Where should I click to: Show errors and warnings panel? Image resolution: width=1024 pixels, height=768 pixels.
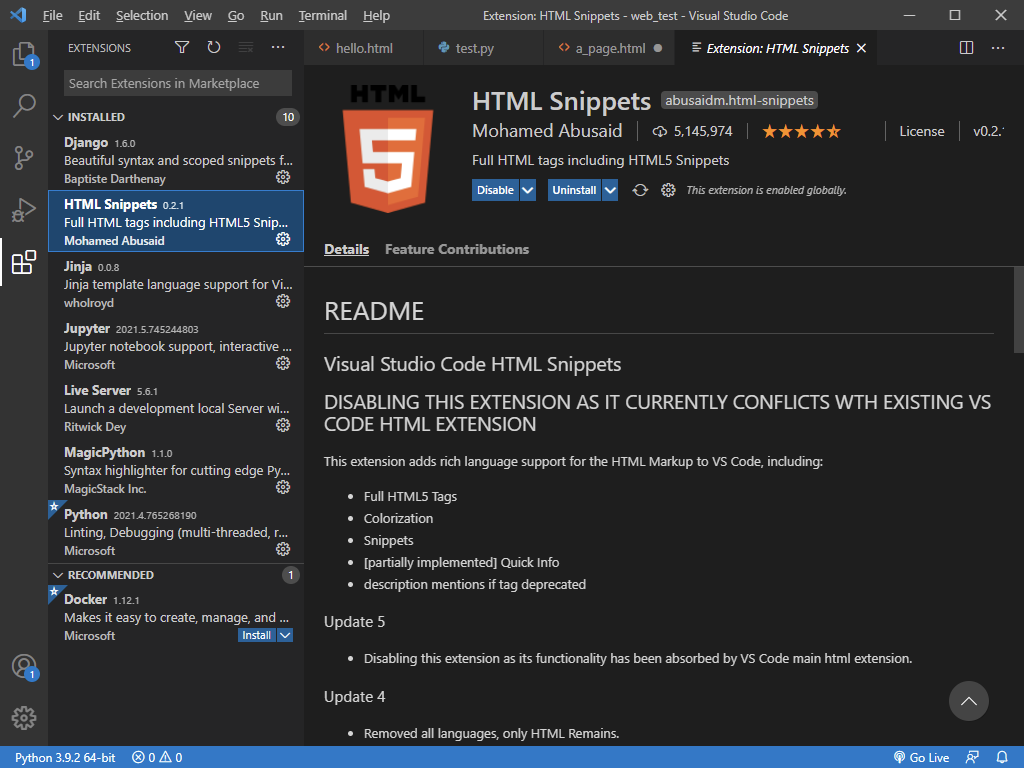click(157, 758)
